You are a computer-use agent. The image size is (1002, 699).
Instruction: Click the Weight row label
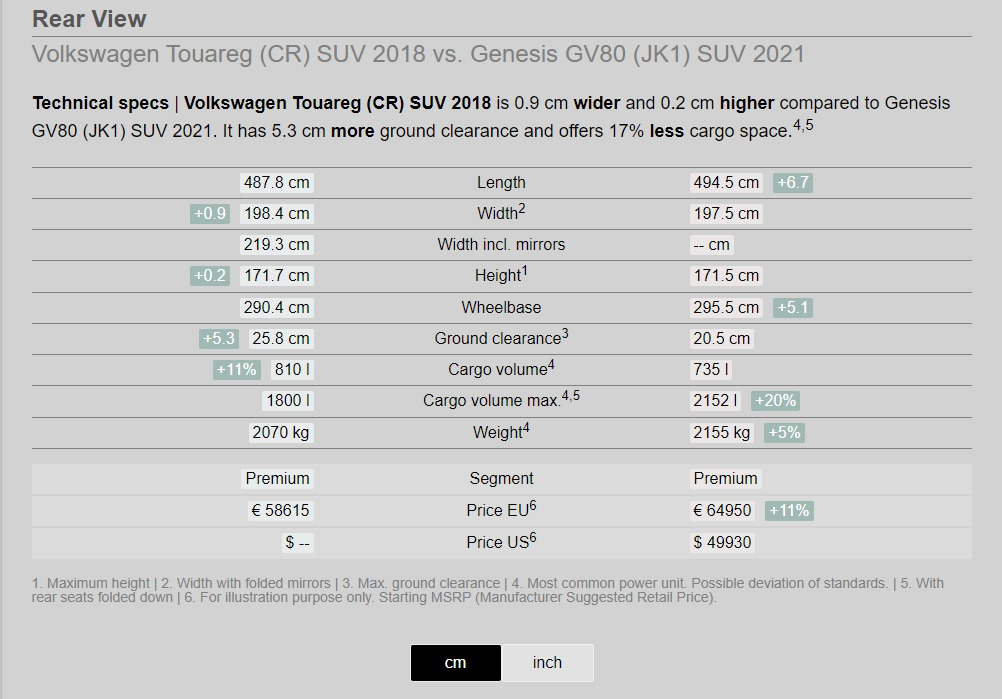coord(501,431)
